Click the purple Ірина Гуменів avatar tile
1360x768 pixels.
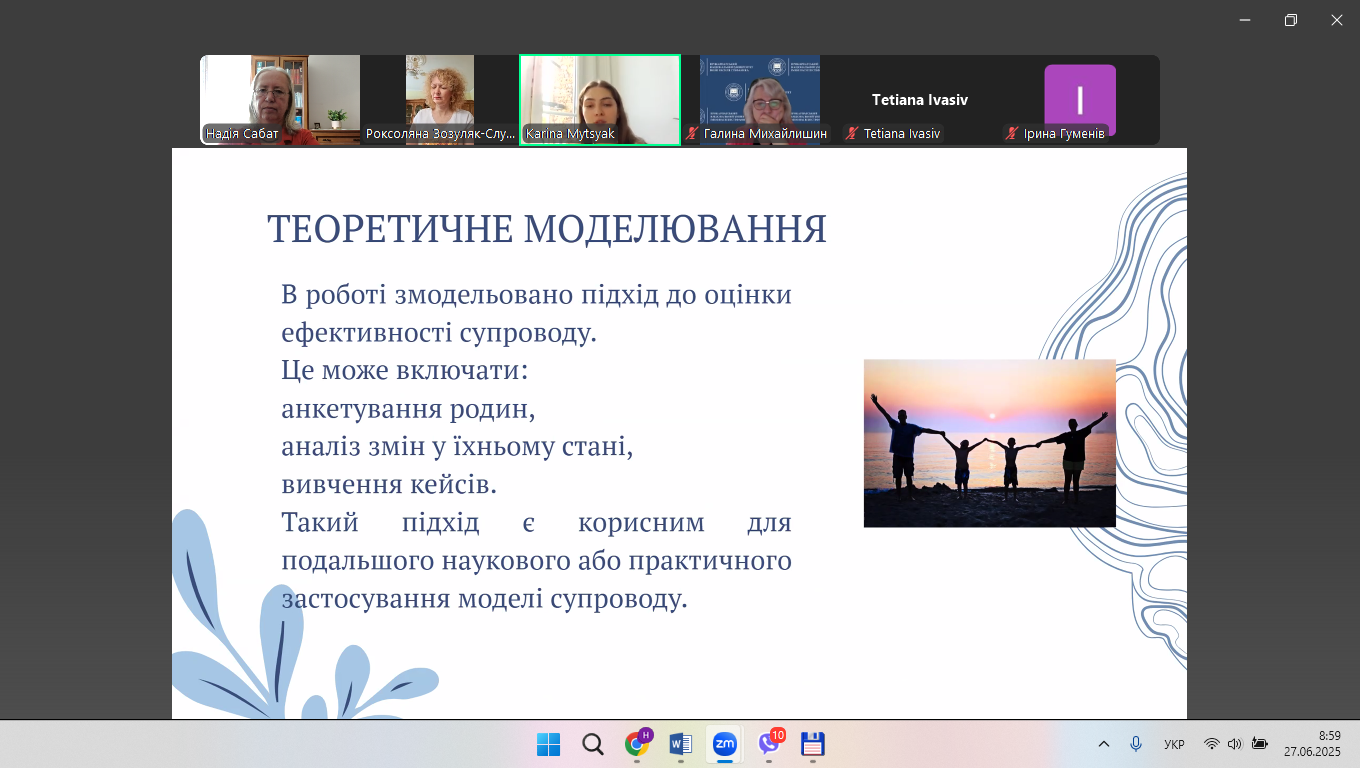[x=1080, y=98]
